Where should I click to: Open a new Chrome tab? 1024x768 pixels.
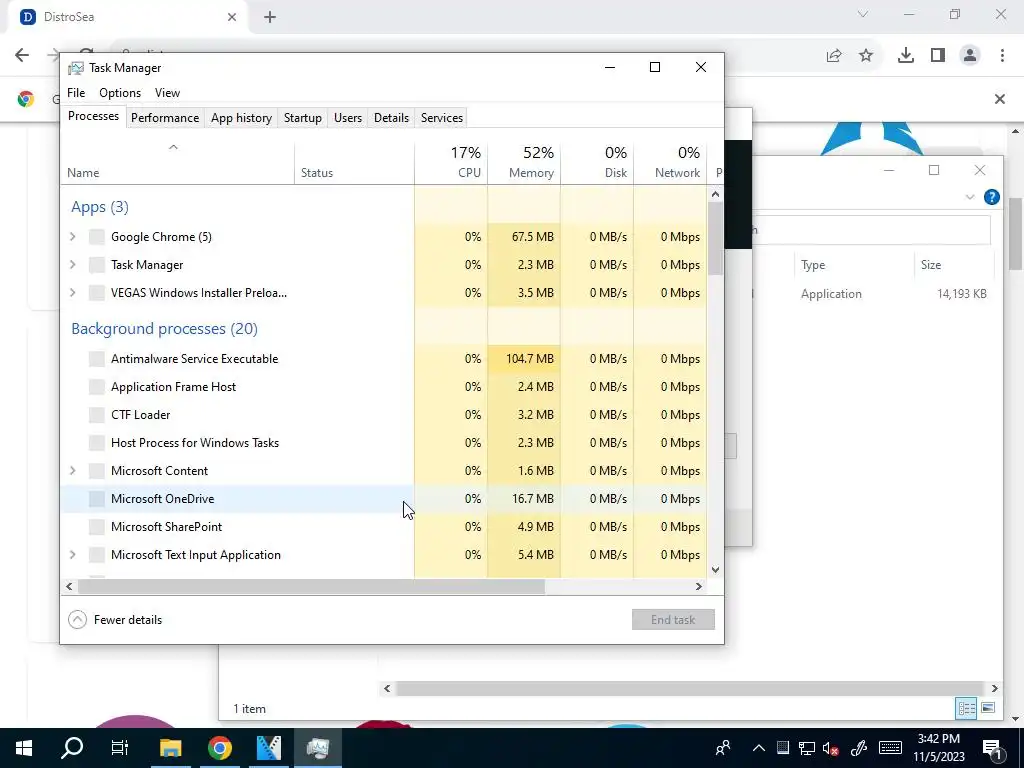click(x=270, y=17)
